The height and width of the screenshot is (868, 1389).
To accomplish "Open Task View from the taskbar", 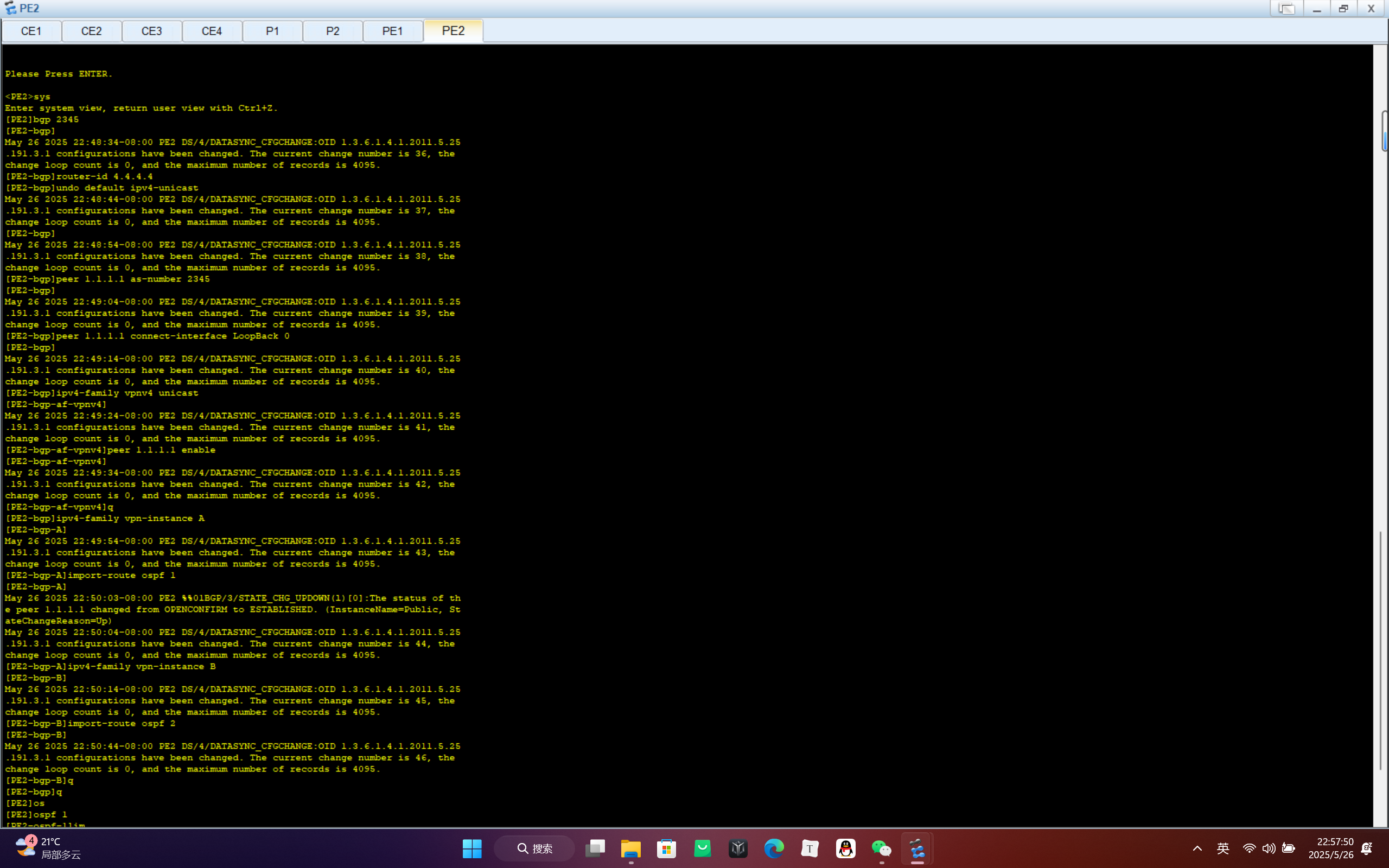I will tap(595, 848).
